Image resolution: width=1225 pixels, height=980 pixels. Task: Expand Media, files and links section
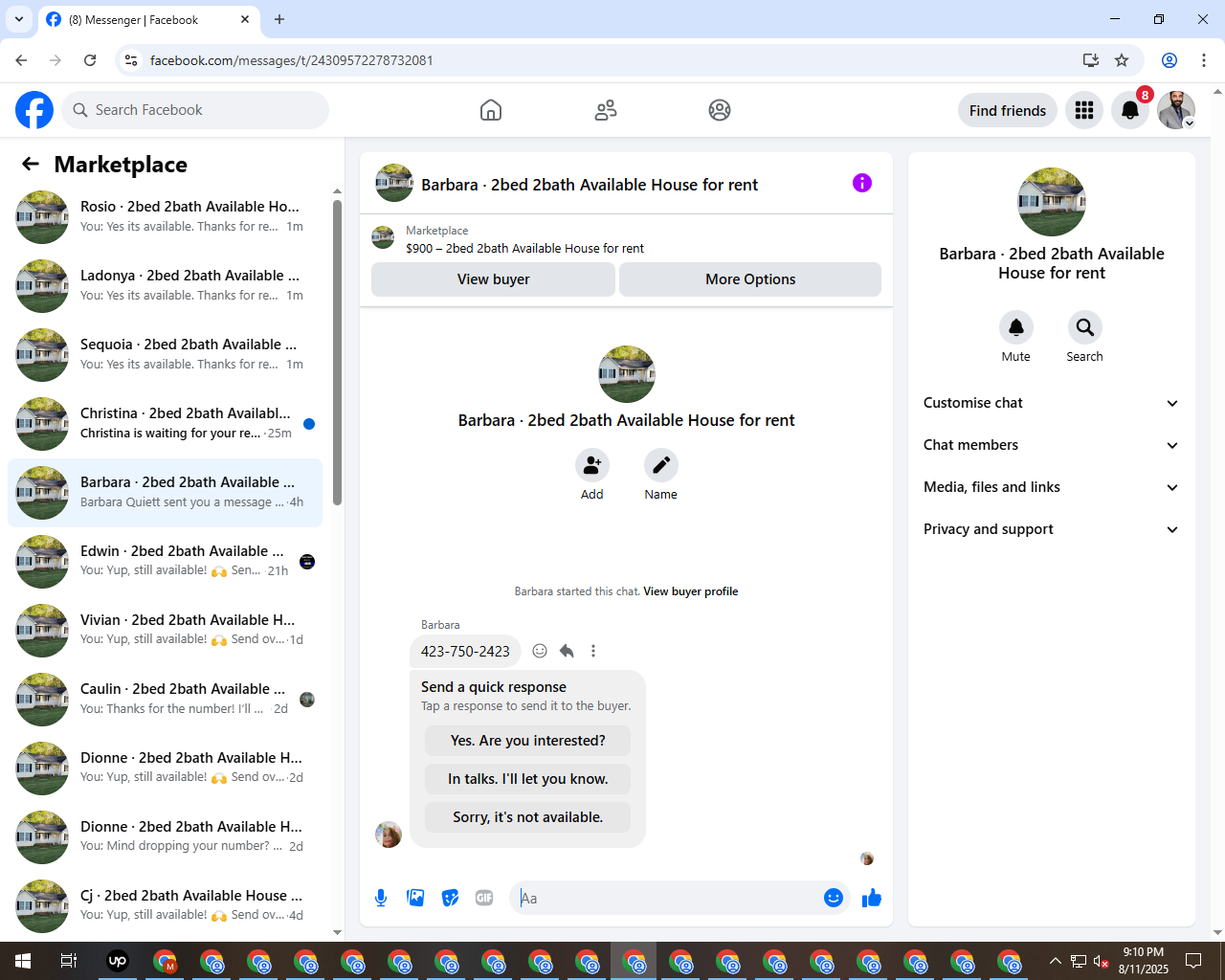1051,487
